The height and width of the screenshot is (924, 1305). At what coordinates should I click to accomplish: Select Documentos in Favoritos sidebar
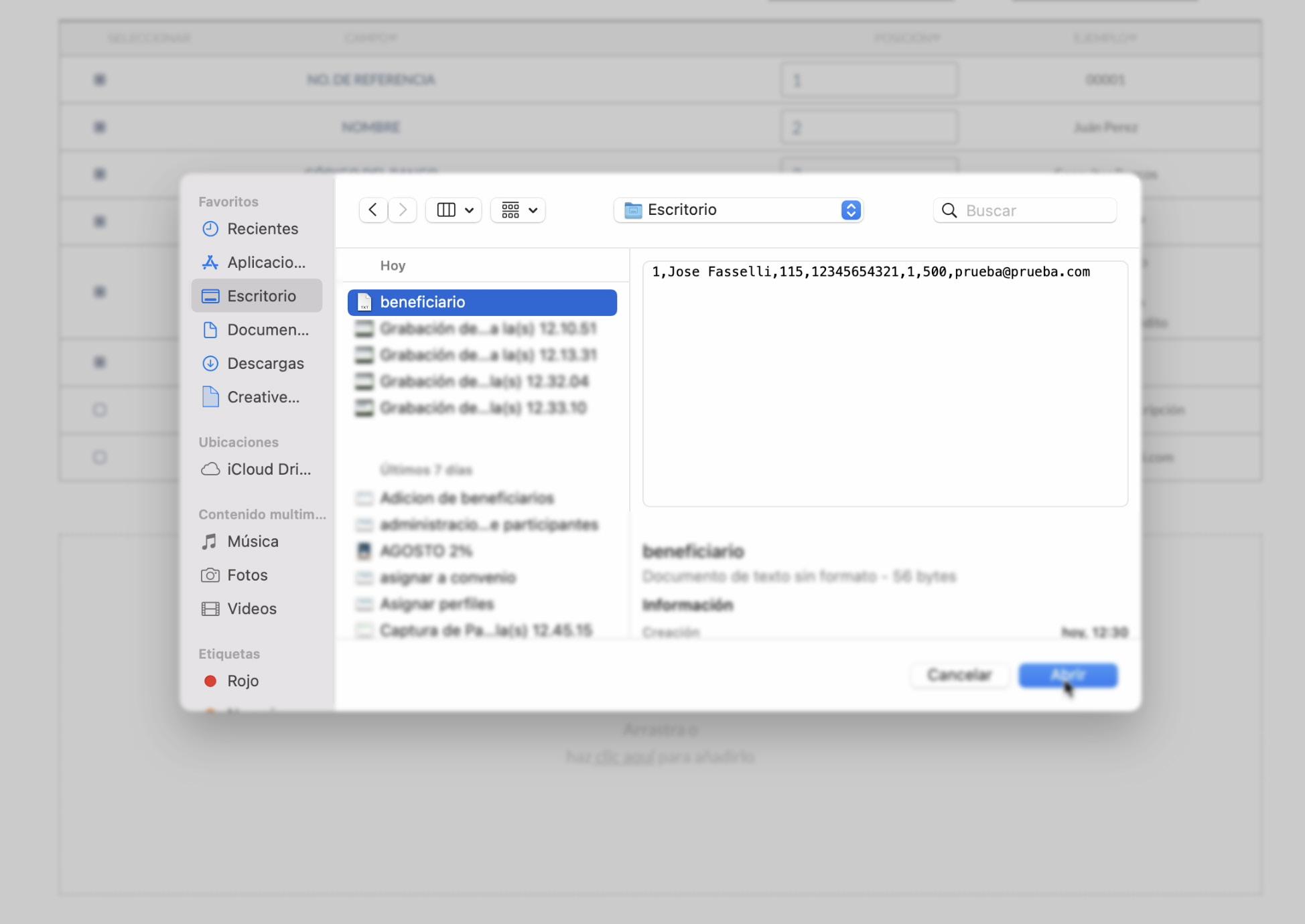tap(267, 330)
